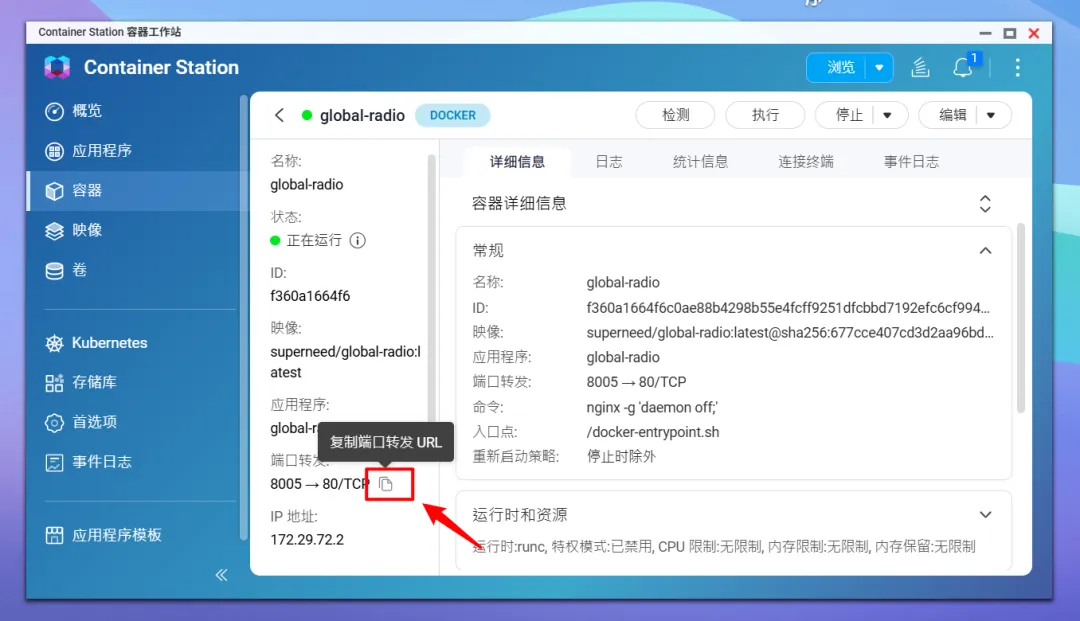Click the global-radio title in header

(362, 115)
